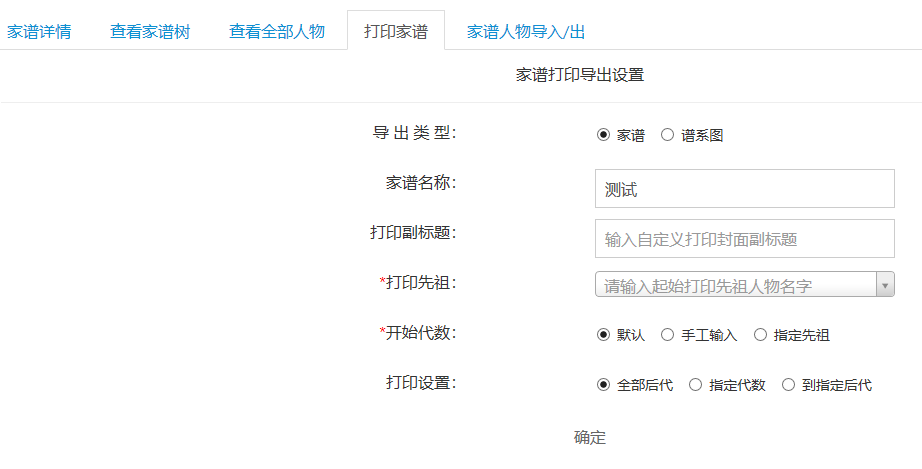Click the 打印副标题 field label

coord(413,233)
